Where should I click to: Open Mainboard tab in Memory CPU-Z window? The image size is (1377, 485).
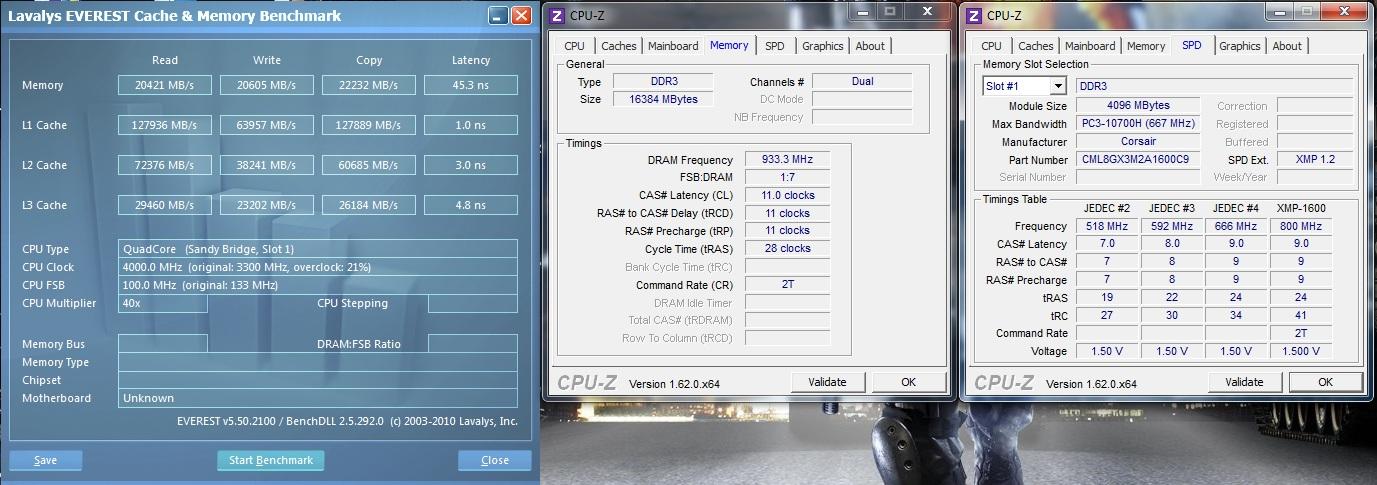pos(673,46)
